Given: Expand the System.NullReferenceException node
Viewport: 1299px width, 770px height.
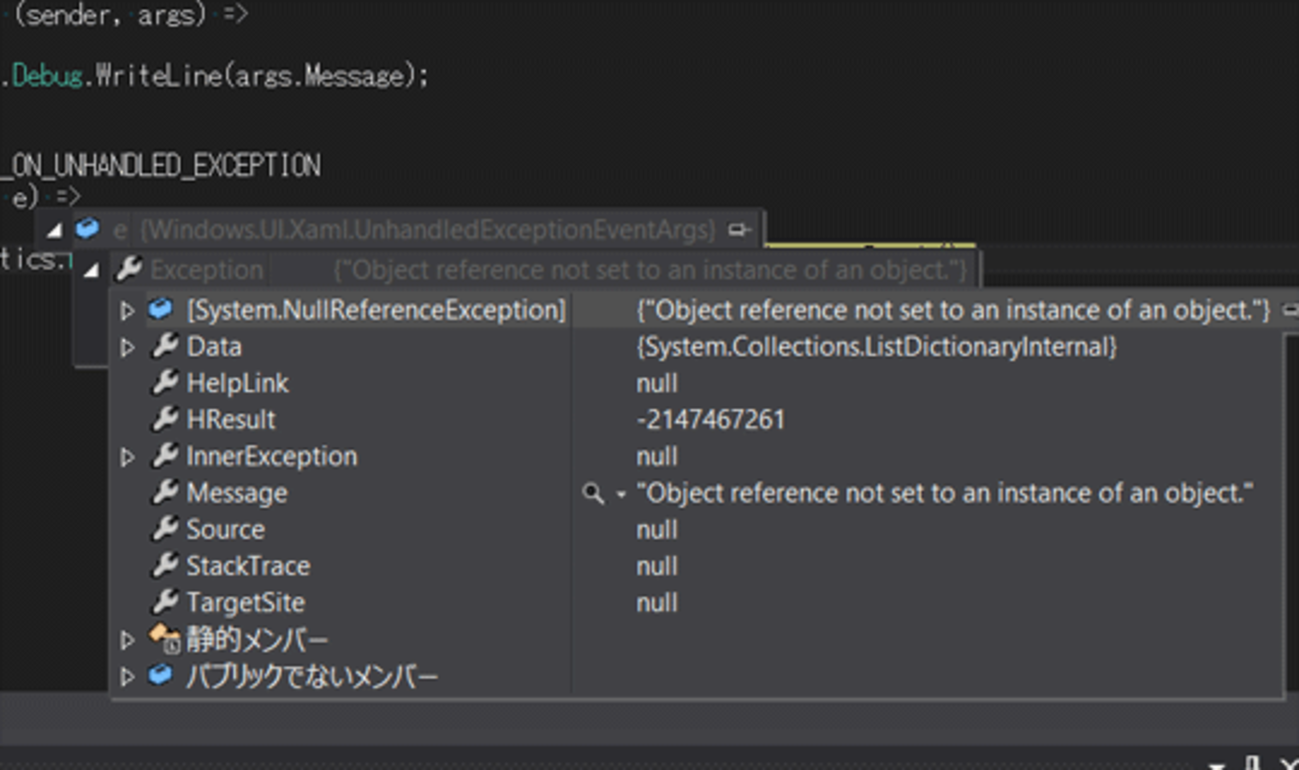Looking at the screenshot, I should point(127,311).
